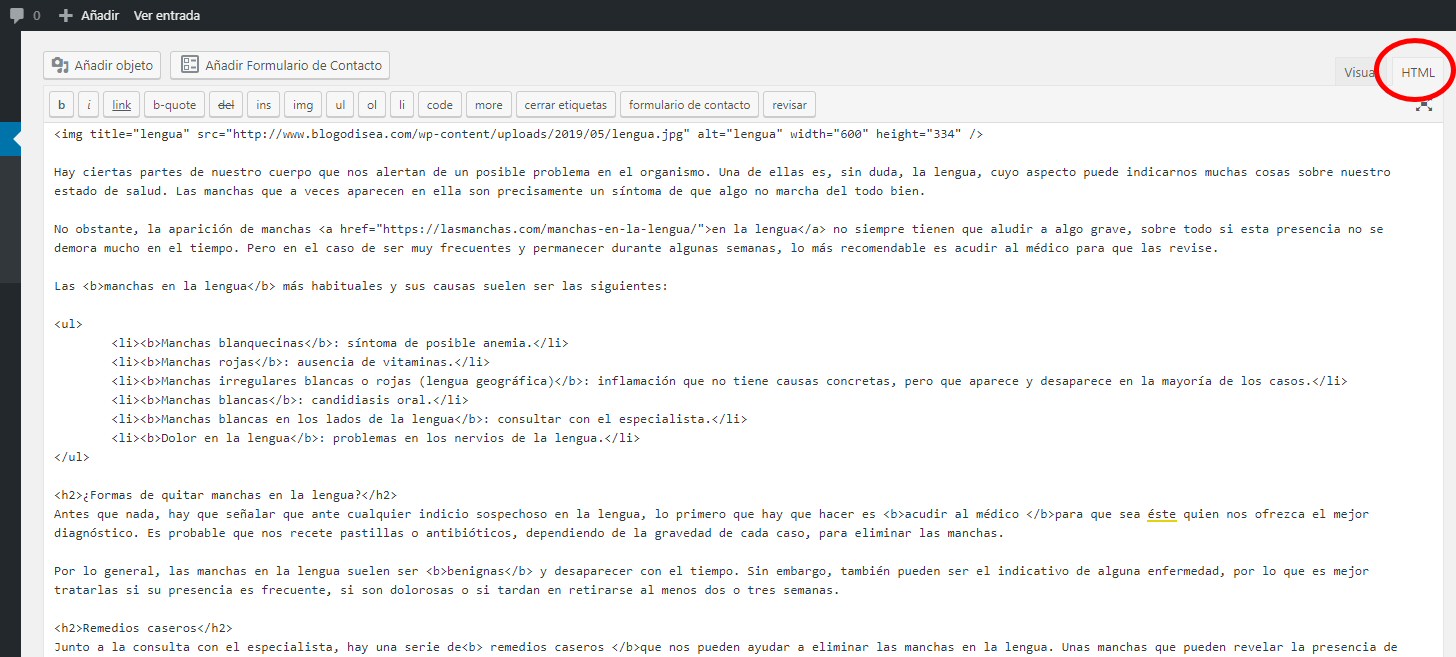Select the HTML editor tab
The width and height of the screenshot is (1456, 657).
(x=1417, y=72)
